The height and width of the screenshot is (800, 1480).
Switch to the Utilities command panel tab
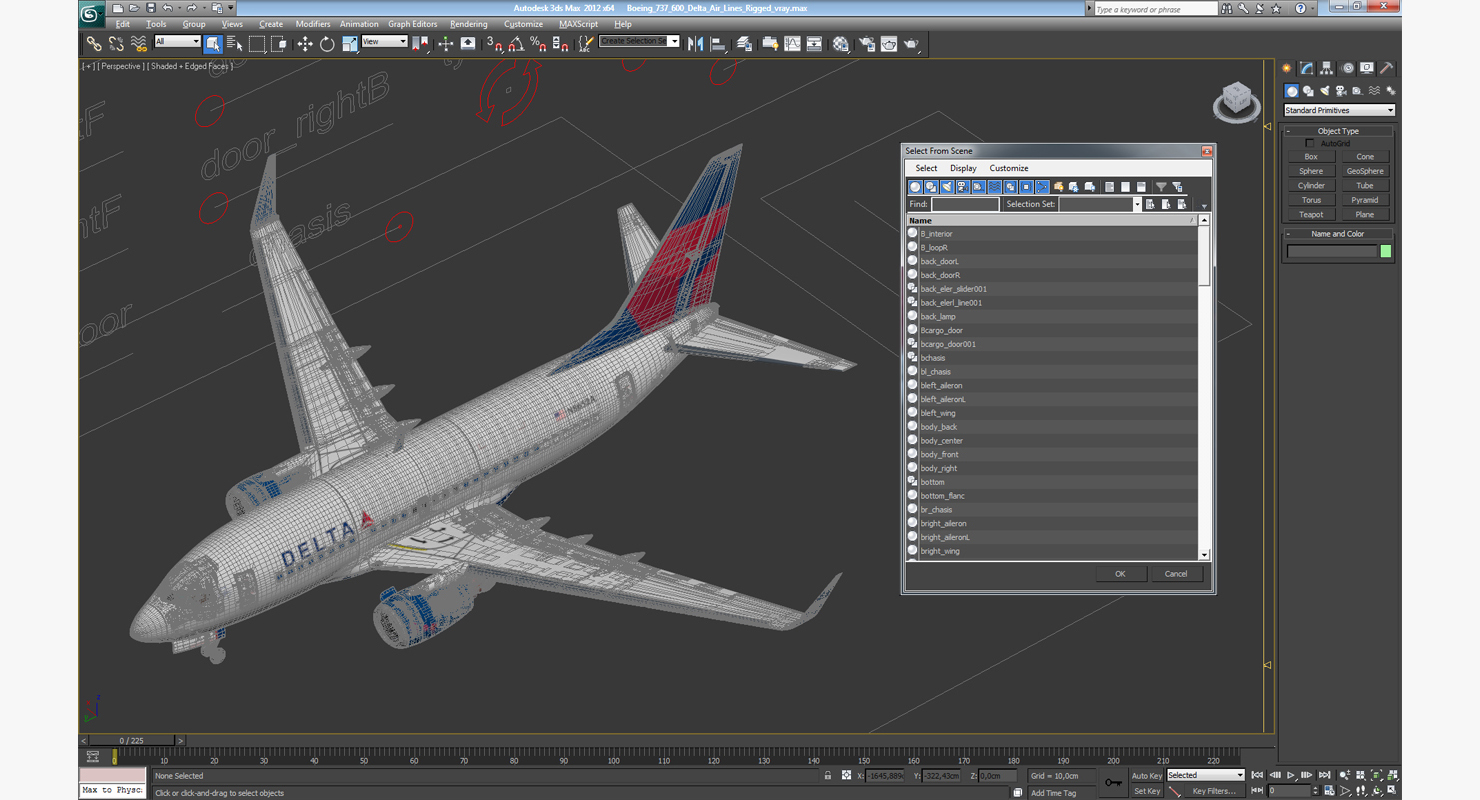point(1387,68)
